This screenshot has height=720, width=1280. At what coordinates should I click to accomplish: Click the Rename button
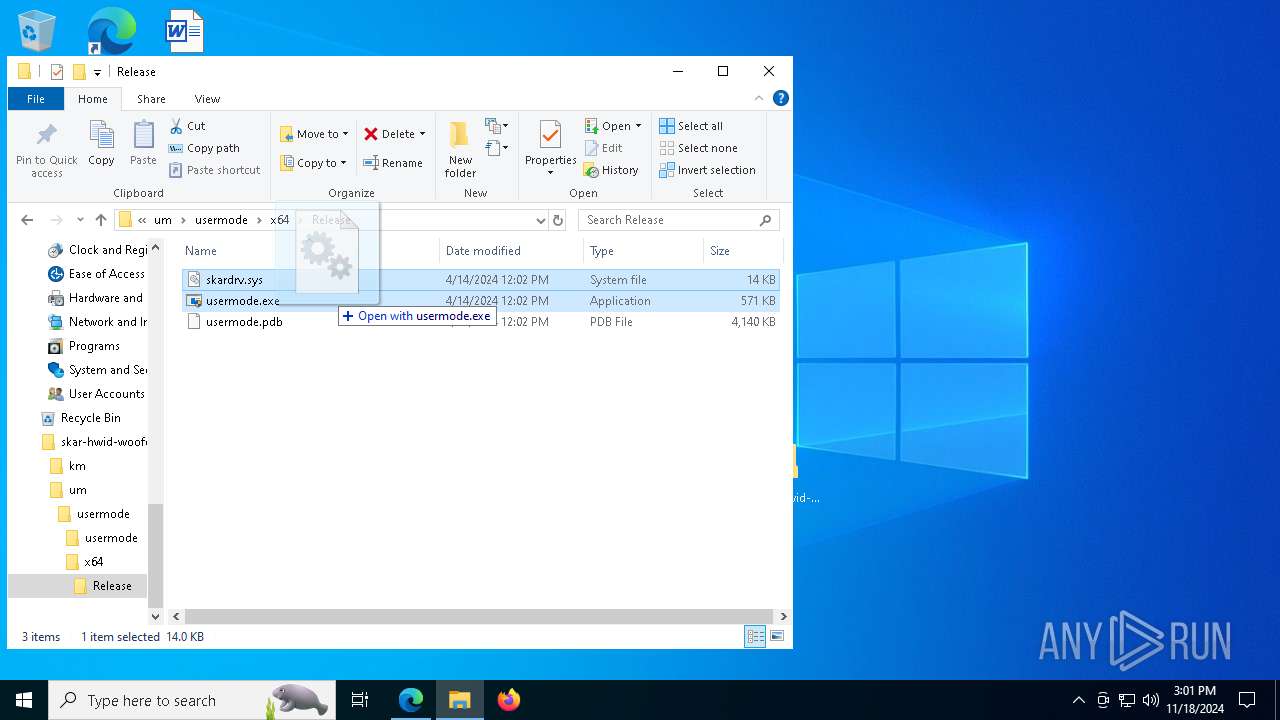[393, 163]
